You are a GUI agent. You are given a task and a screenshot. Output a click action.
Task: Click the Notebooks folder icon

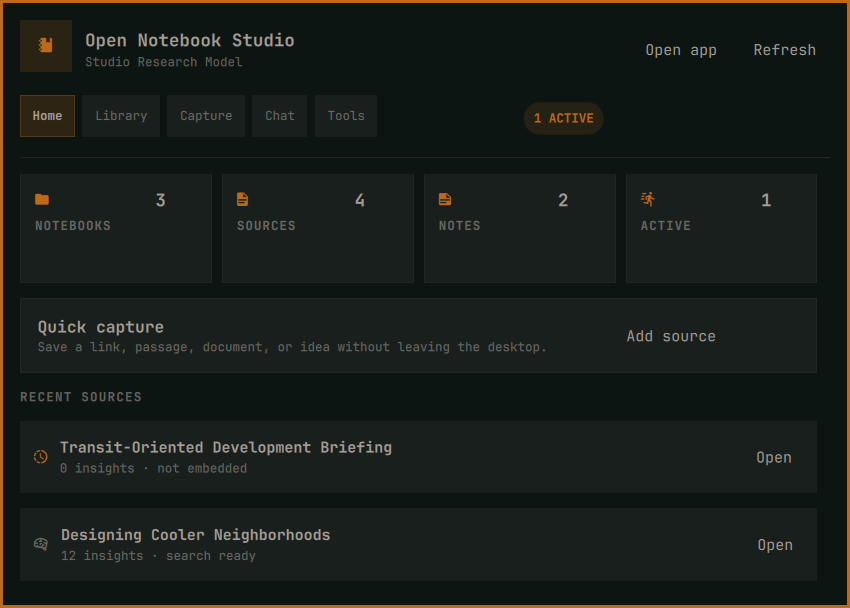(x=42, y=199)
